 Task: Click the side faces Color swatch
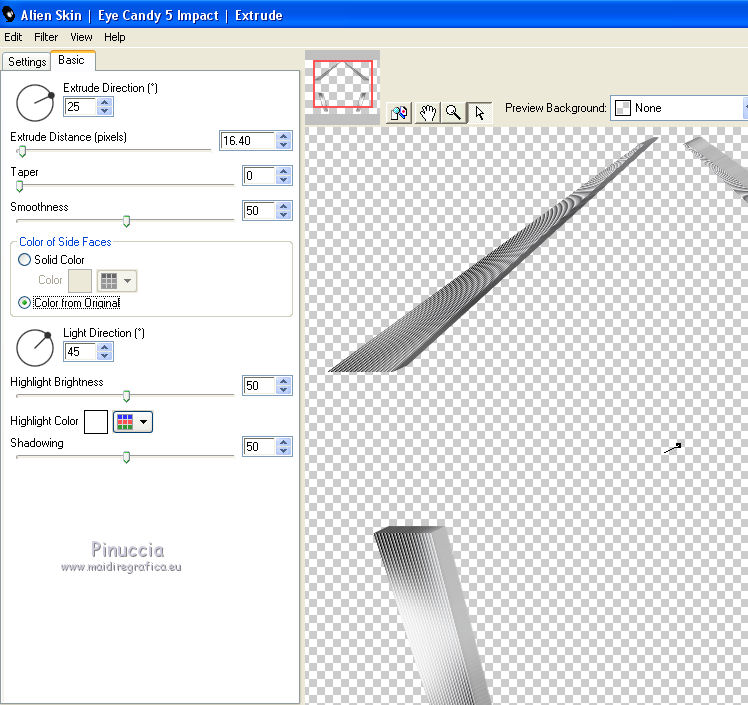80,280
